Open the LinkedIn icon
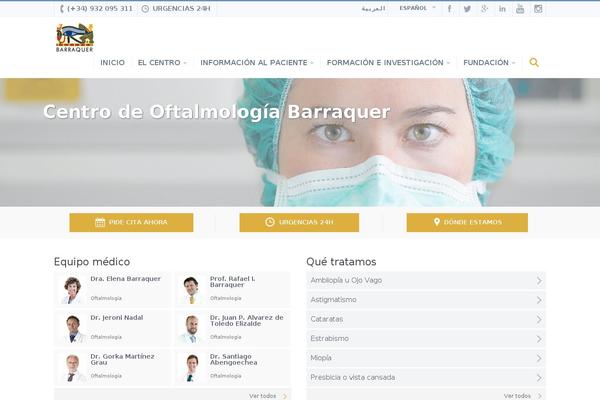 pos(502,9)
